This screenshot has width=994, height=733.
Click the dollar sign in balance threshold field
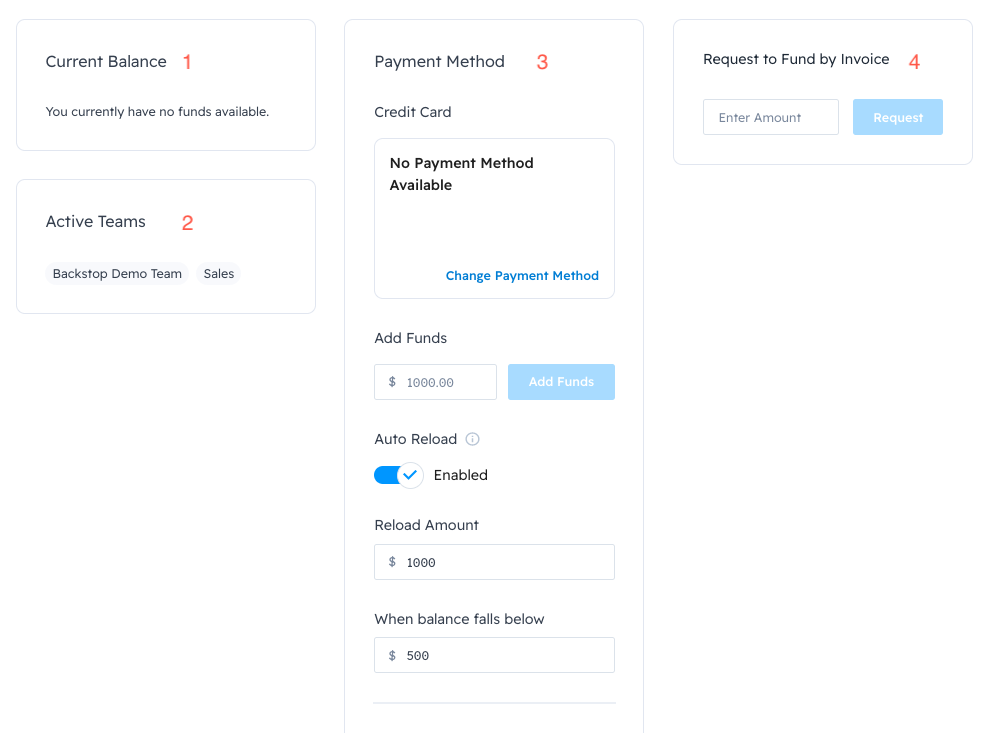[x=392, y=656]
